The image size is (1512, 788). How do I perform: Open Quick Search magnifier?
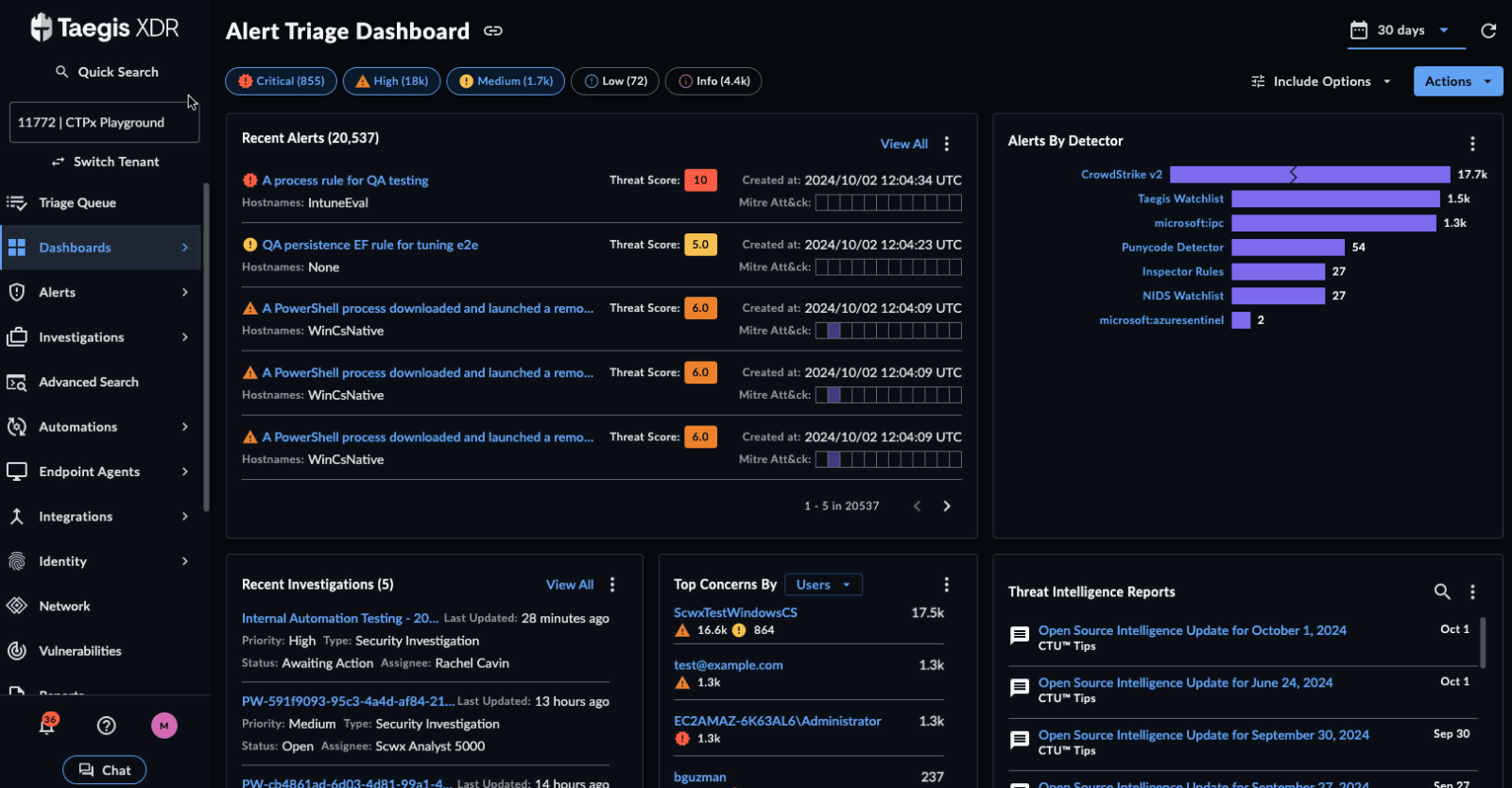61,72
